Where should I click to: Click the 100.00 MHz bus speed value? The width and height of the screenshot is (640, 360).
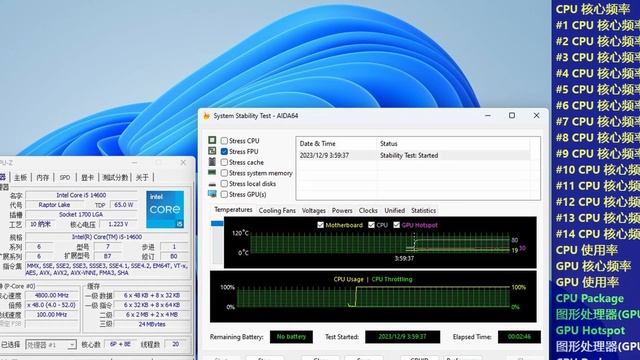(x=51, y=315)
